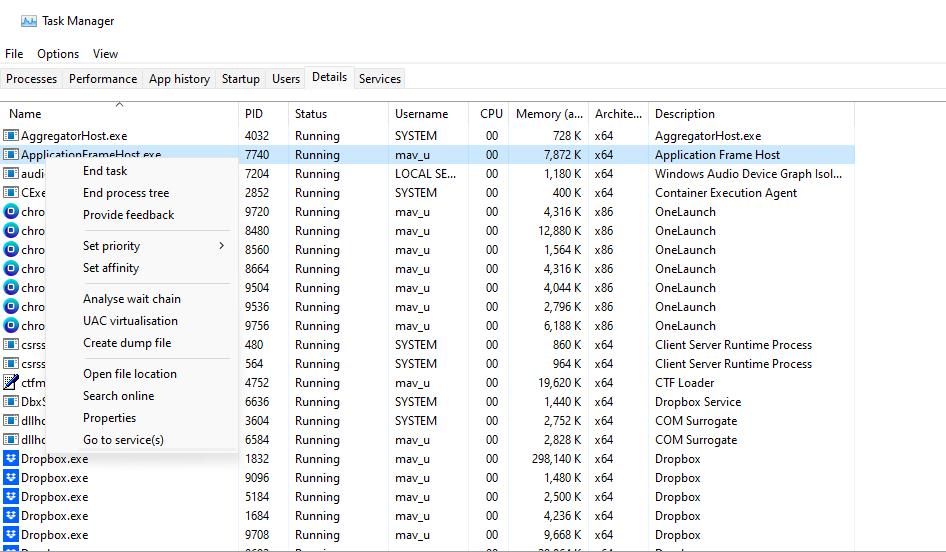Switch to the Performance tab

(103, 79)
